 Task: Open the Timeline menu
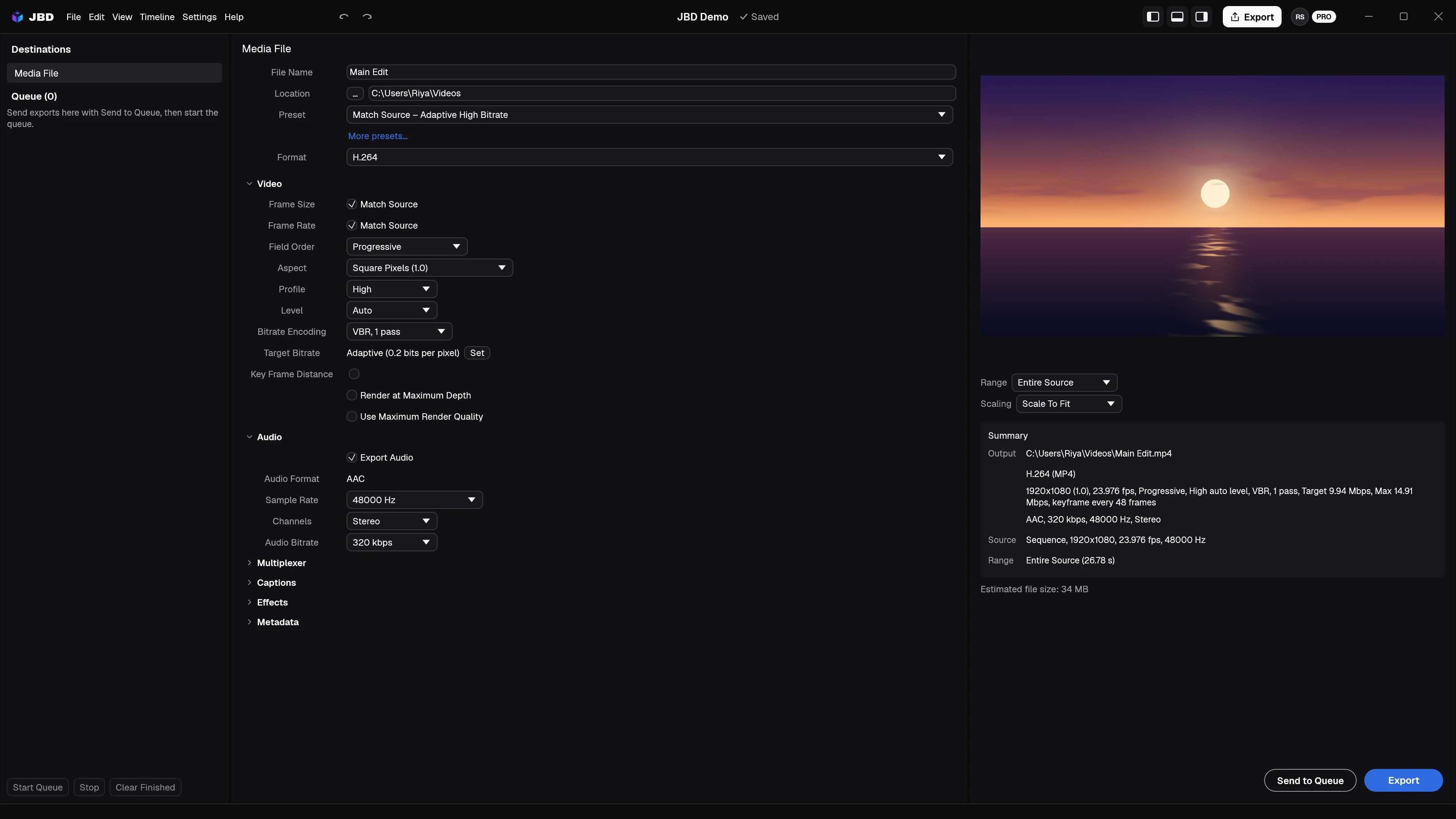(157, 17)
